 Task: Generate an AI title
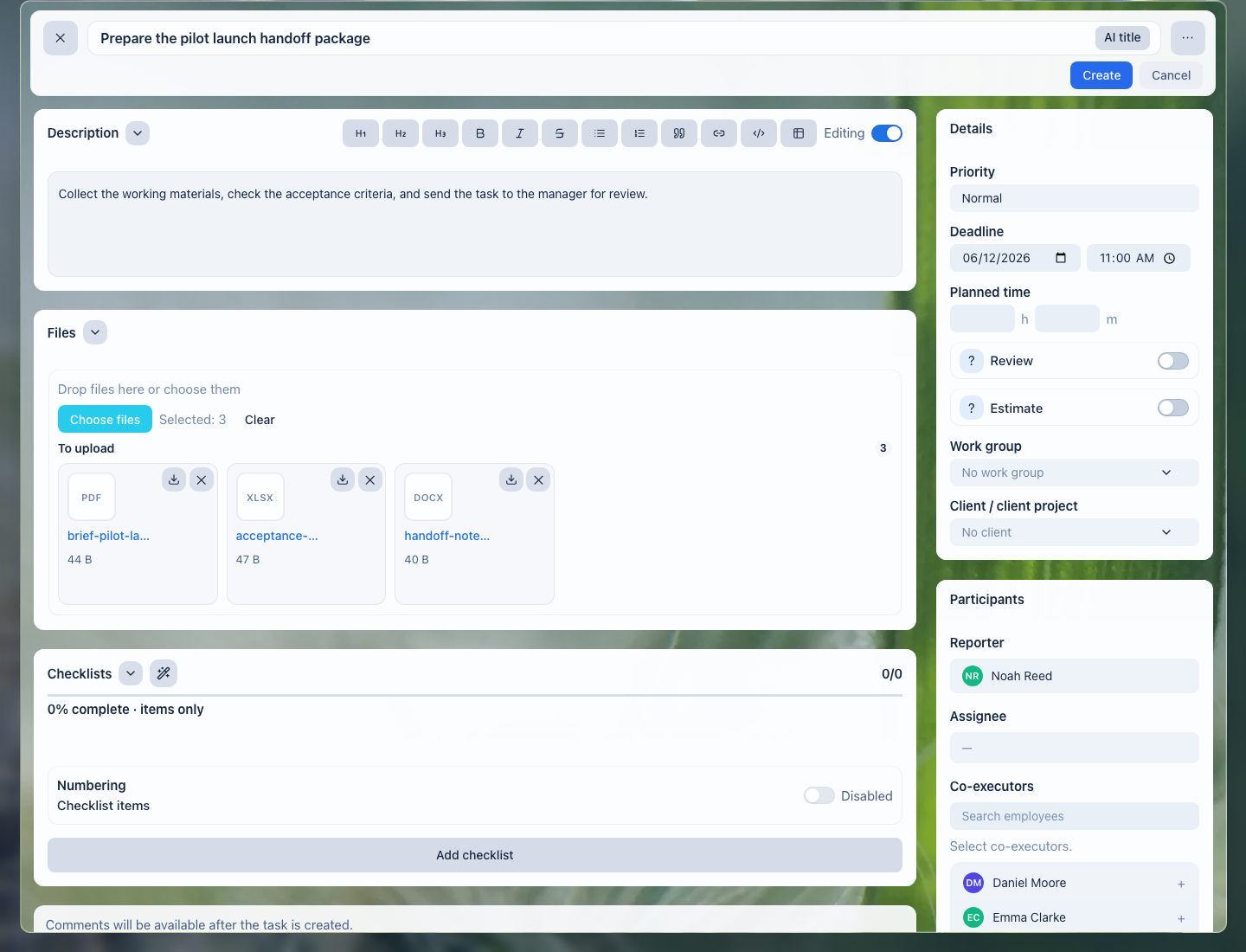(x=1122, y=37)
